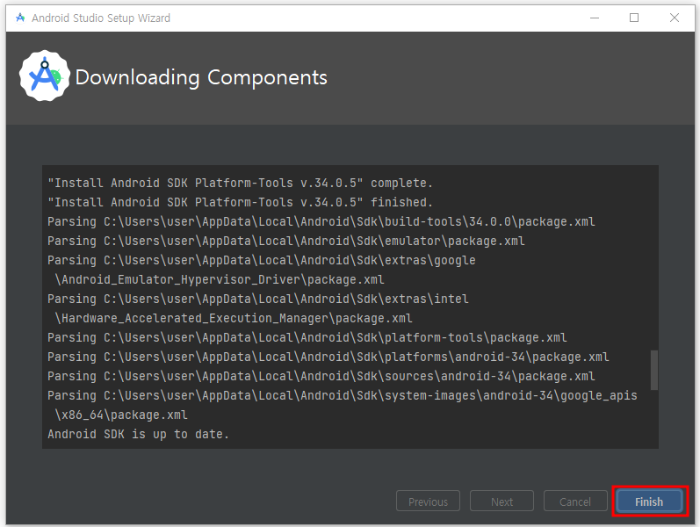Click the 'Parsing' line ending in extras\intel
The image size is (700, 527).
(258, 299)
